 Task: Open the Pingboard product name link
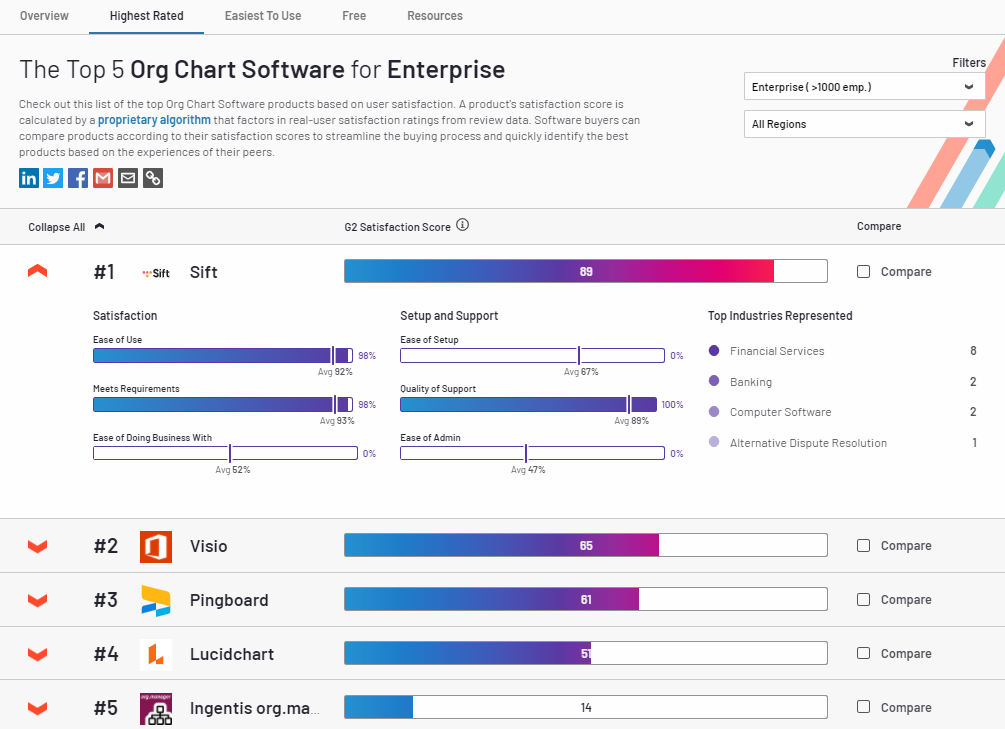pyautogui.click(x=229, y=600)
